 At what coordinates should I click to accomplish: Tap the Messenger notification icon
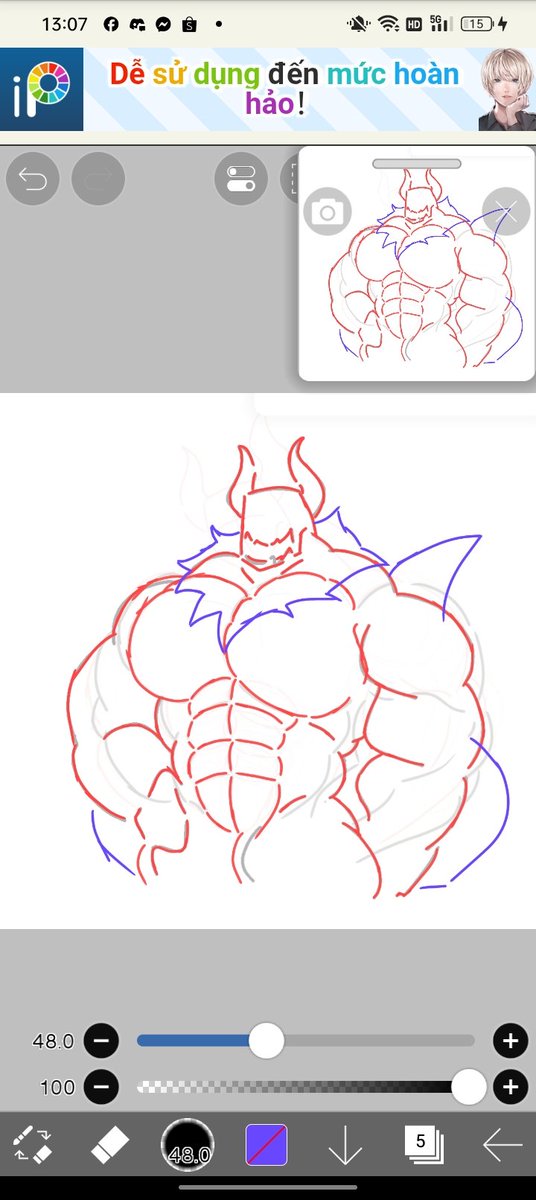tap(163, 23)
